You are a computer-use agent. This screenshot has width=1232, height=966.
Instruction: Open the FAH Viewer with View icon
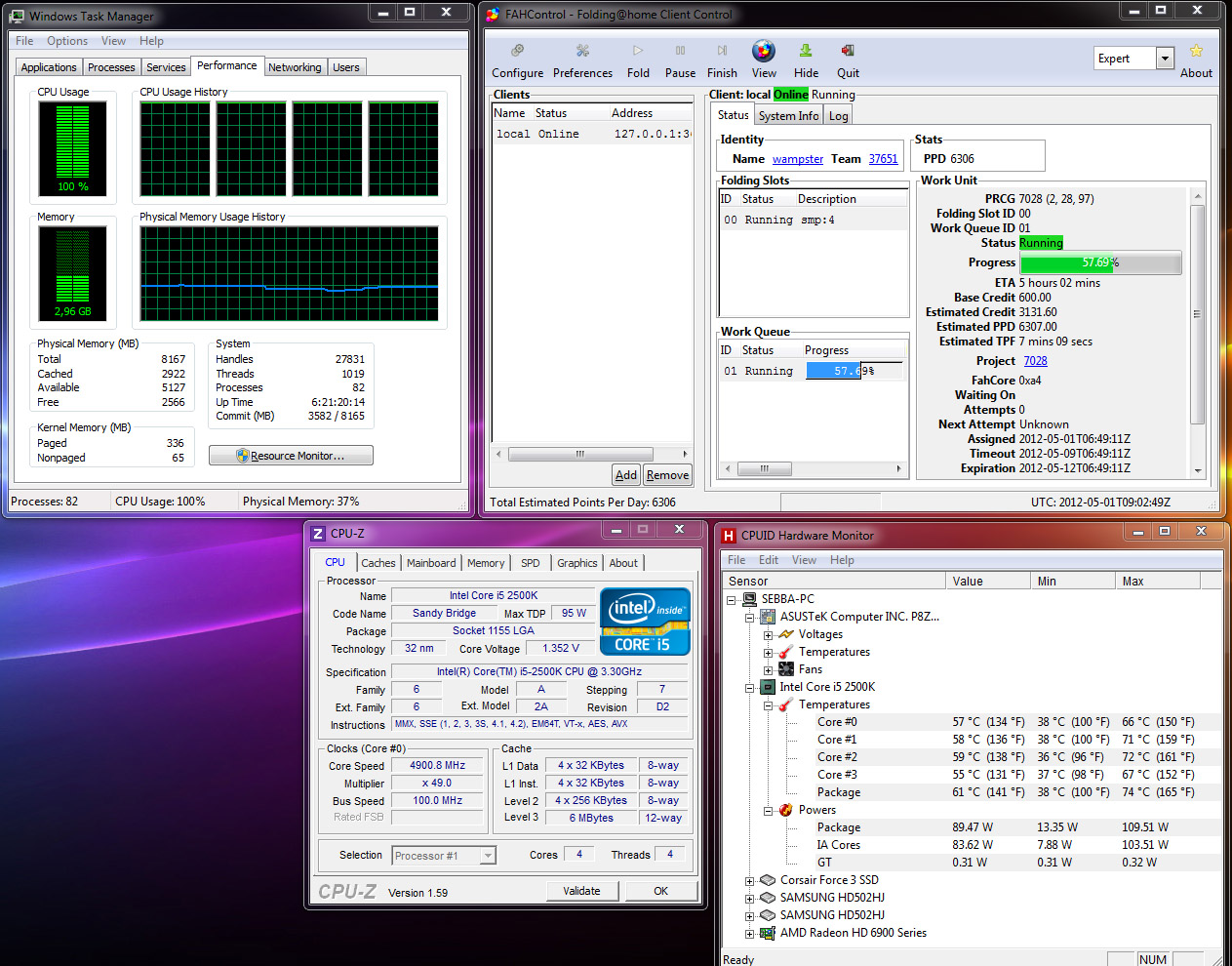[764, 51]
